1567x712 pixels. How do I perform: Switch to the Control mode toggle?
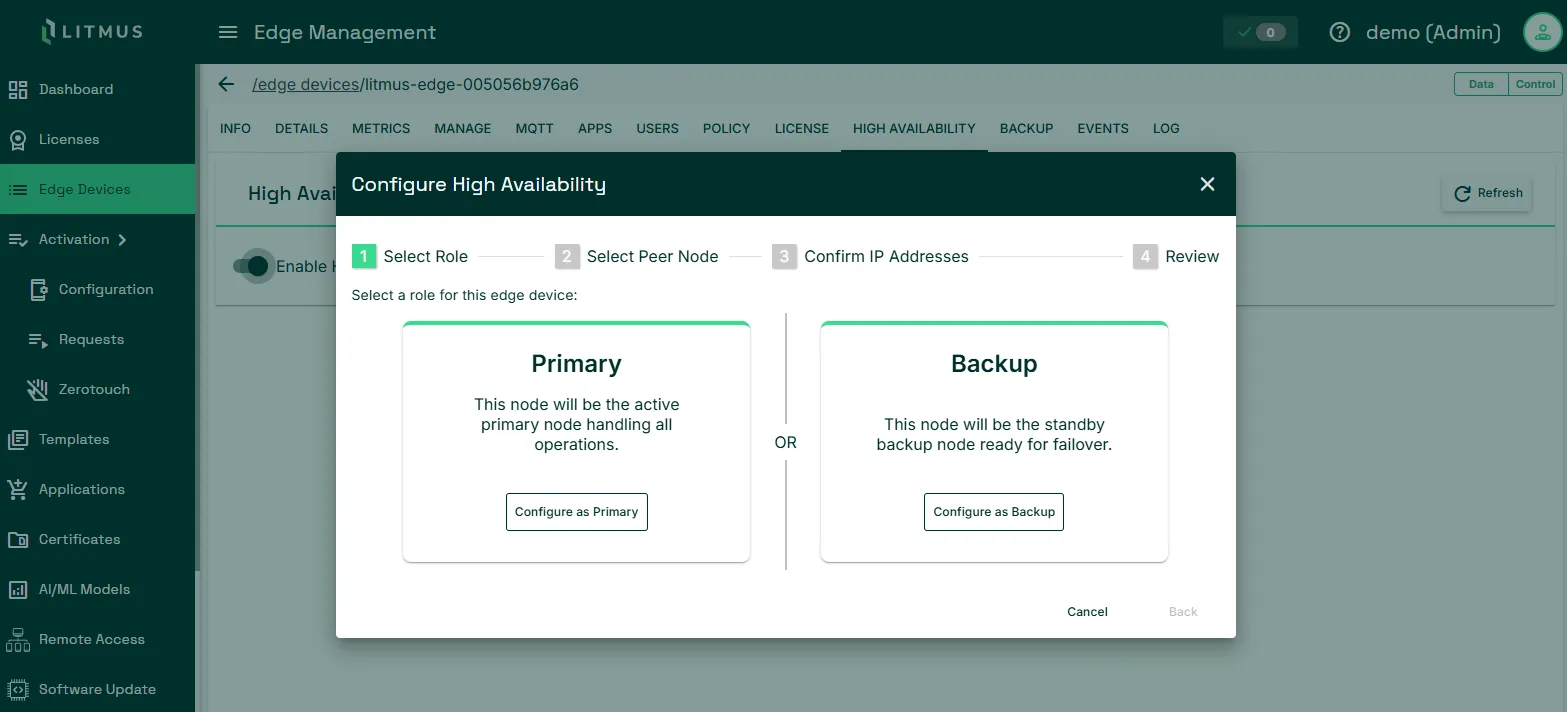coord(1535,84)
